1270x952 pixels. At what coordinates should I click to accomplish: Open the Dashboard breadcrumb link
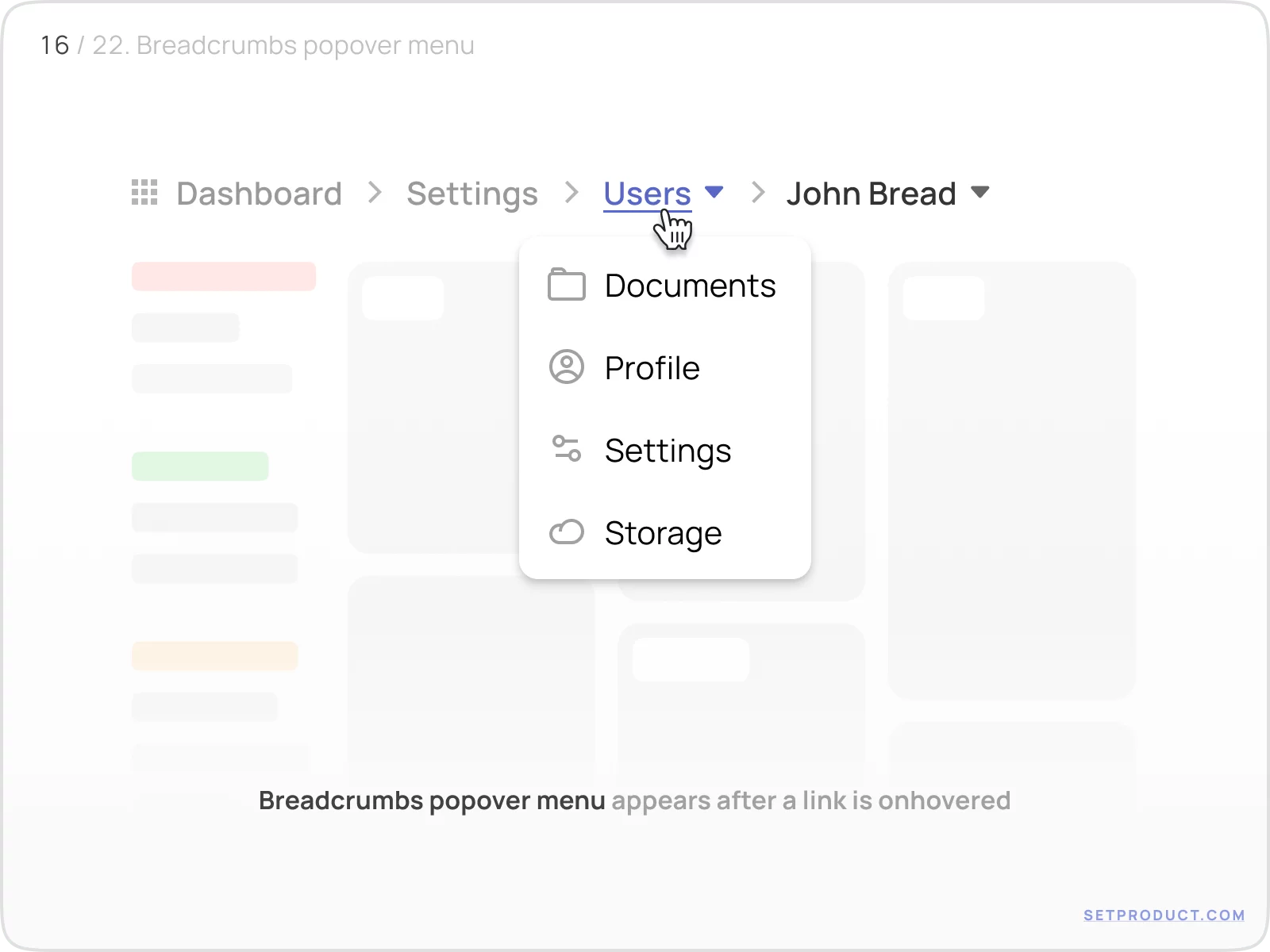point(258,193)
